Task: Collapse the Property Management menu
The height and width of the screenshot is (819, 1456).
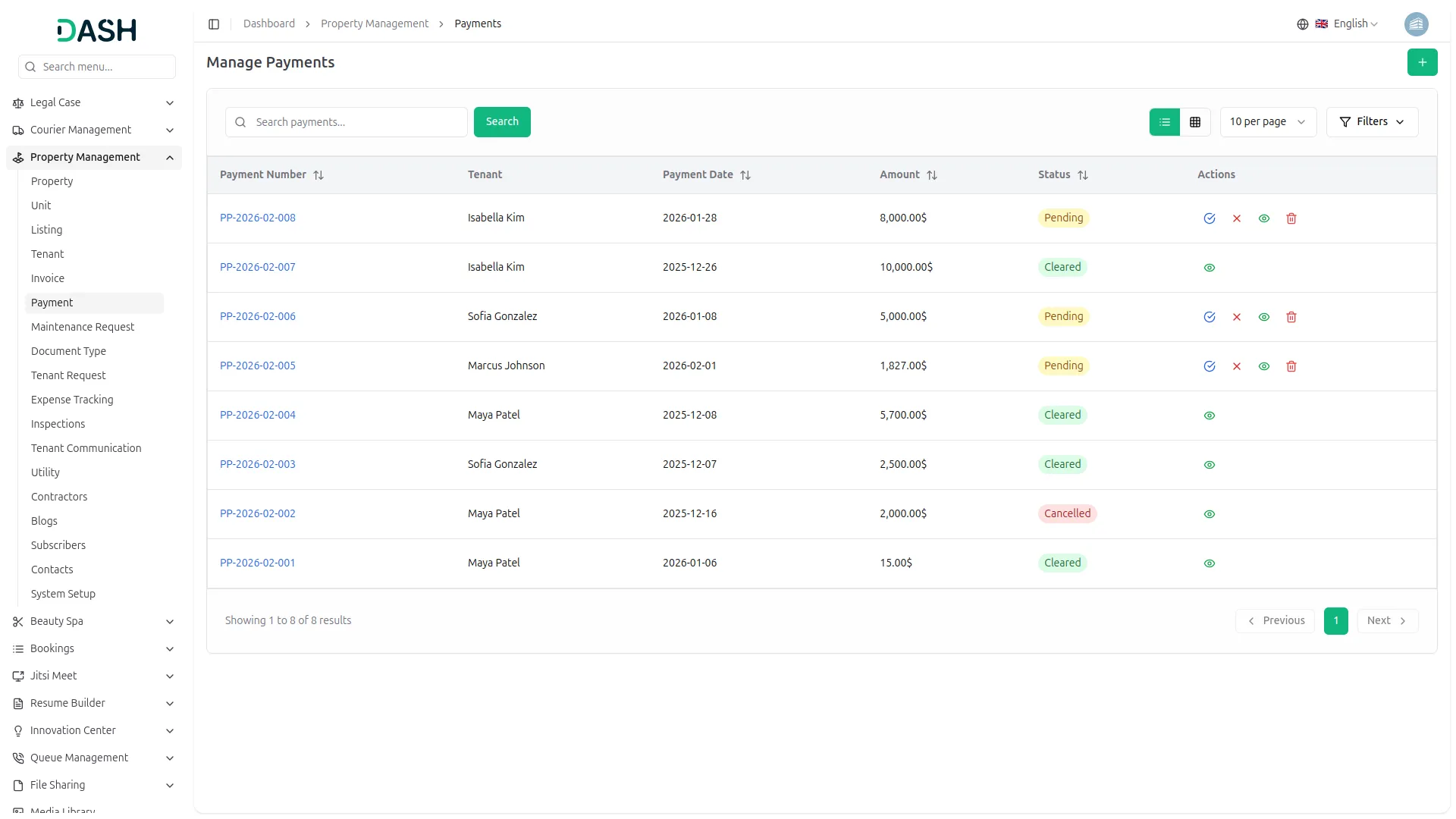Action: coord(94,158)
